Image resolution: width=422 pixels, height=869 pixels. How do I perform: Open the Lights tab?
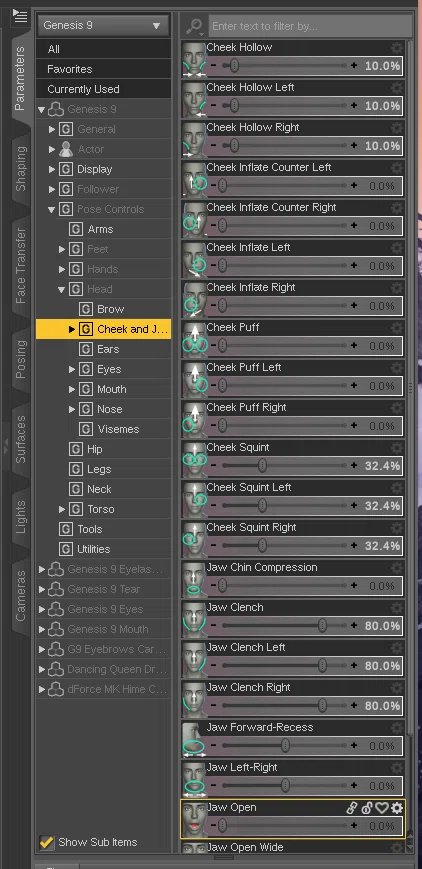(20, 517)
